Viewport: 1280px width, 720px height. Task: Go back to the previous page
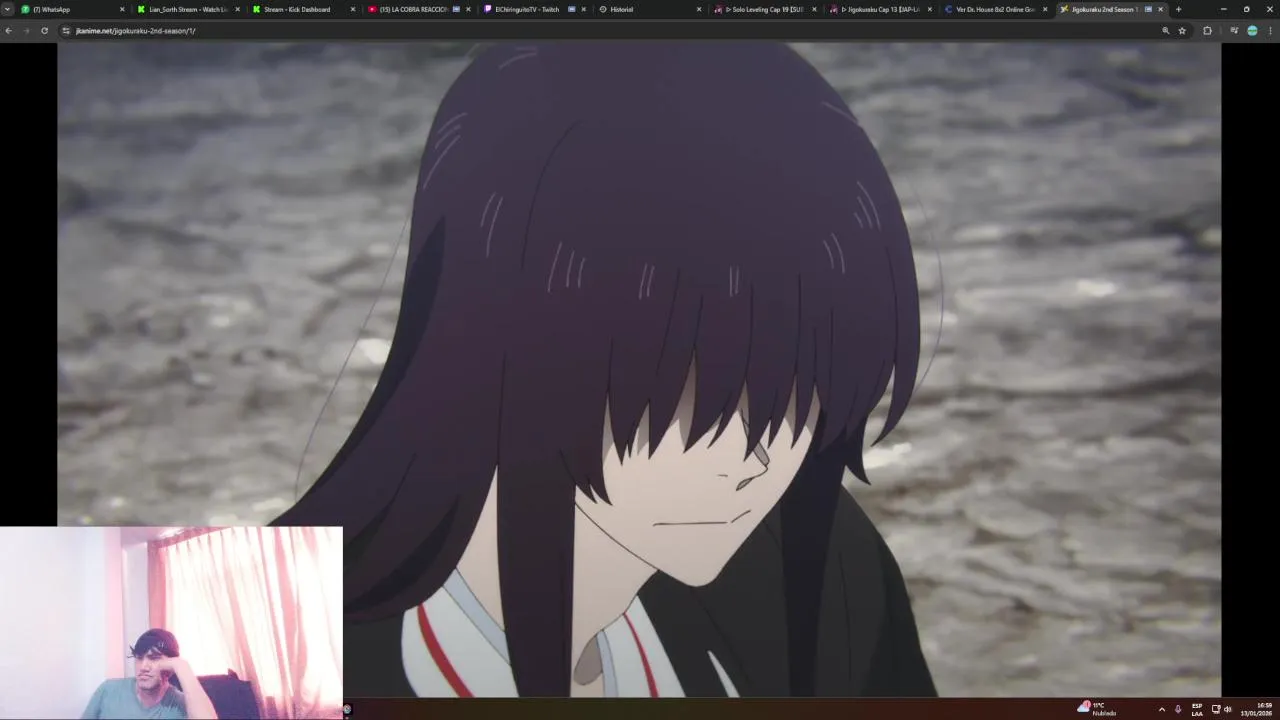(x=8, y=31)
